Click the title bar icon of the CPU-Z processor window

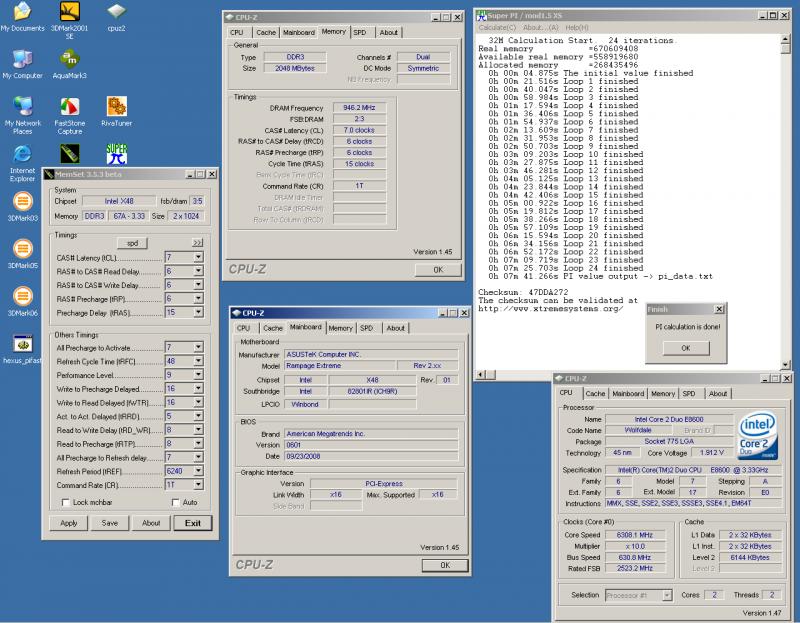click(x=559, y=379)
